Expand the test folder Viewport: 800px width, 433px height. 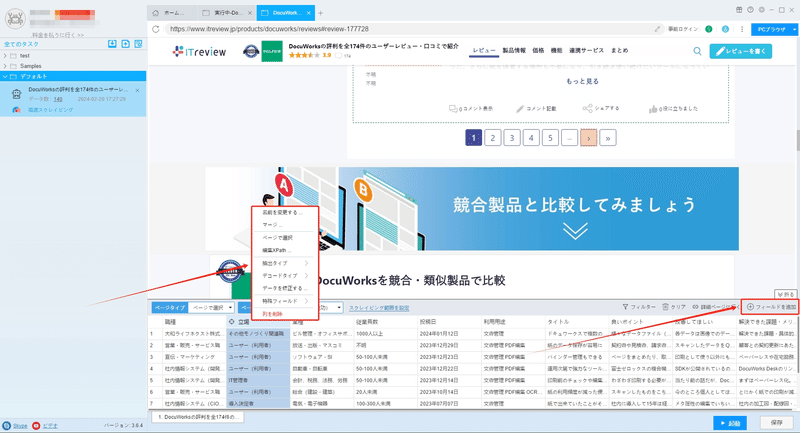[5, 56]
